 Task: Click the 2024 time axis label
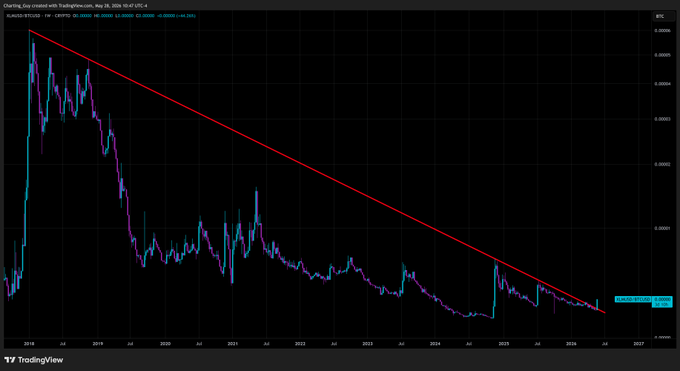435,344
